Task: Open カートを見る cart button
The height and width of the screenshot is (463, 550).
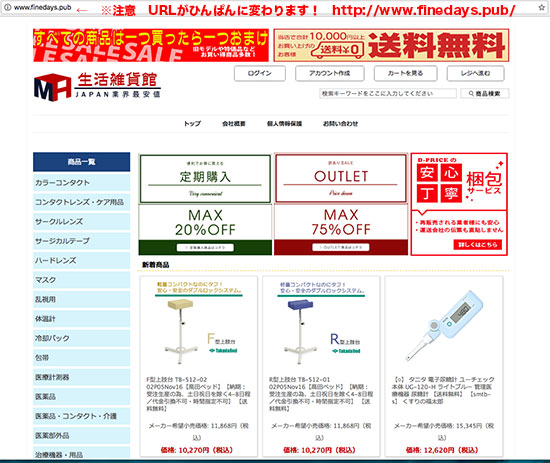Action: 405,73
